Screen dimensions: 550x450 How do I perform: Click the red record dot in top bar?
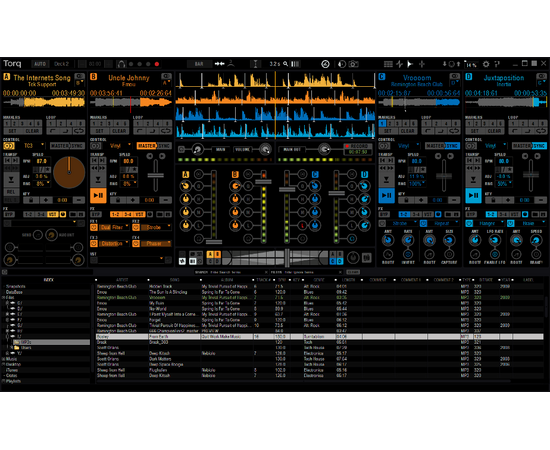[x=157, y=64]
